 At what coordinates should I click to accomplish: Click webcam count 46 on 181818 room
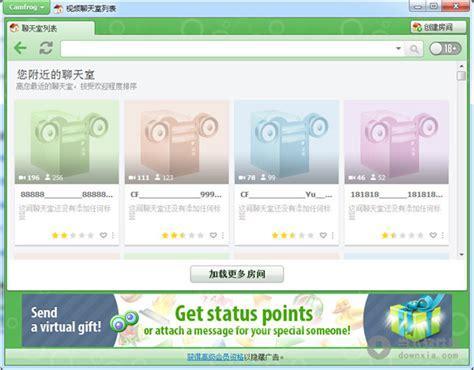(357, 178)
